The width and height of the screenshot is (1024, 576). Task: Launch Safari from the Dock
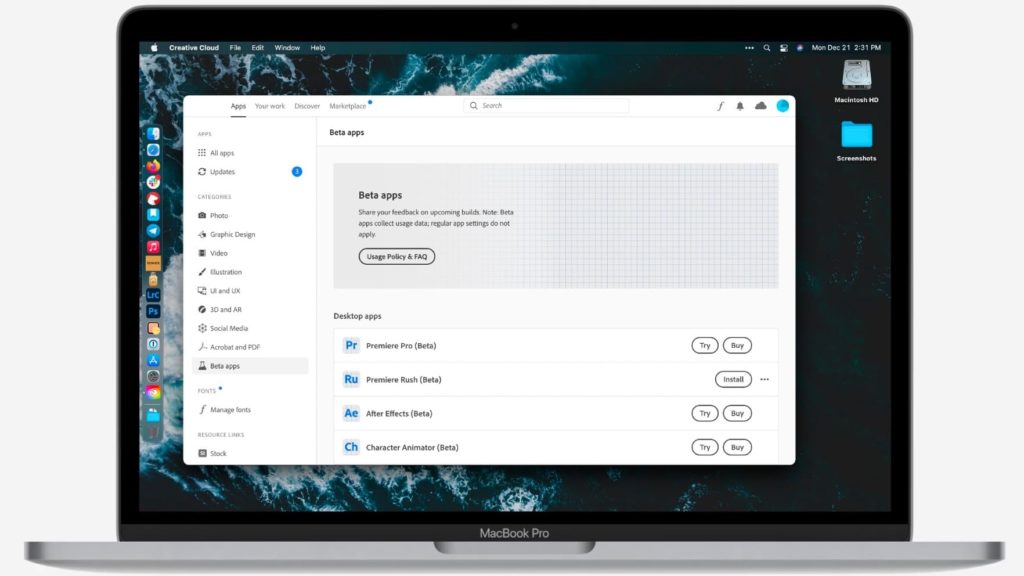(x=153, y=150)
